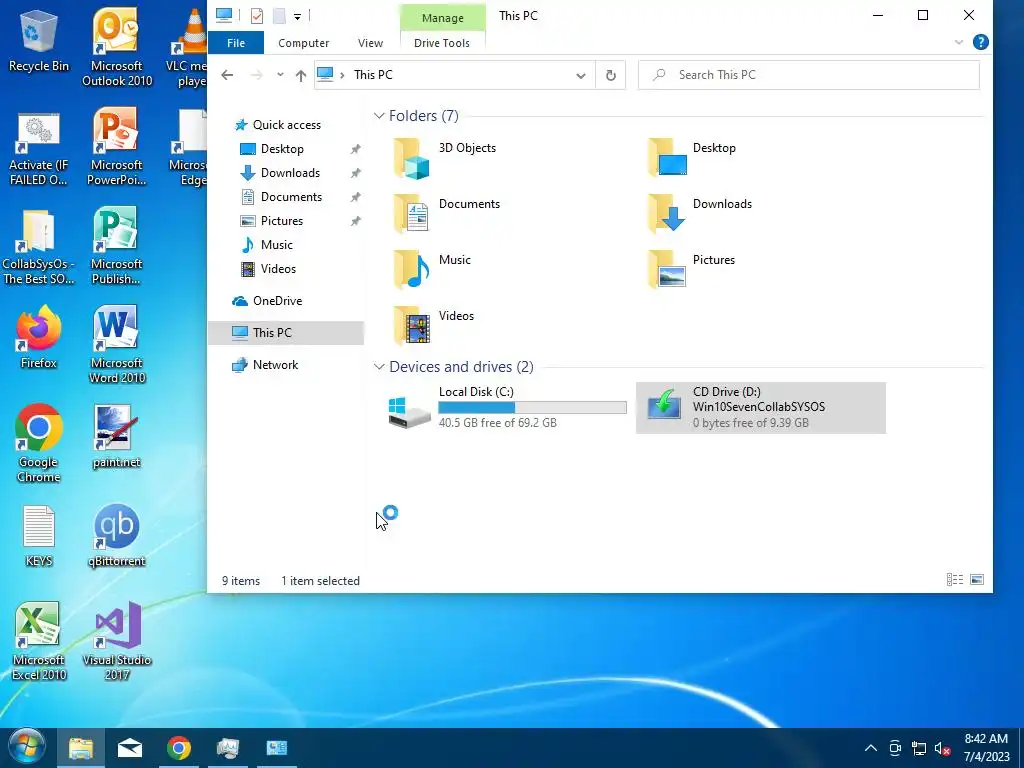Image resolution: width=1024 pixels, height=768 pixels.
Task: Open the Mail app on taskbar
Action: coord(130,748)
